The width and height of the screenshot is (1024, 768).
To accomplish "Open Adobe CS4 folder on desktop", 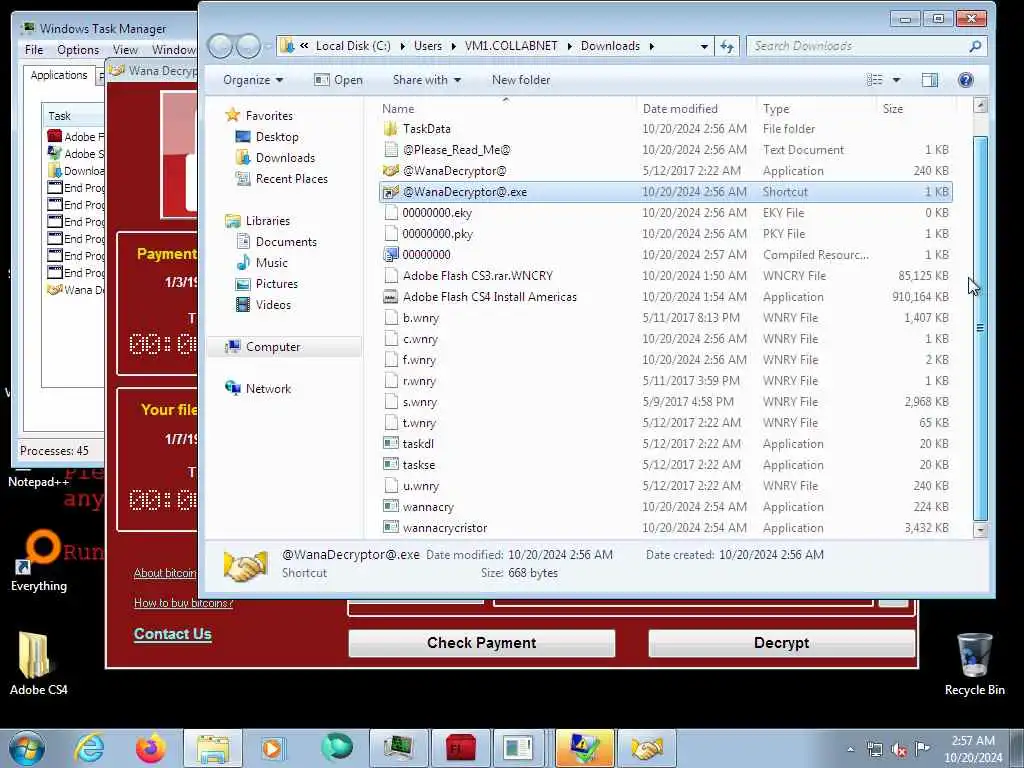I will 38,663.
